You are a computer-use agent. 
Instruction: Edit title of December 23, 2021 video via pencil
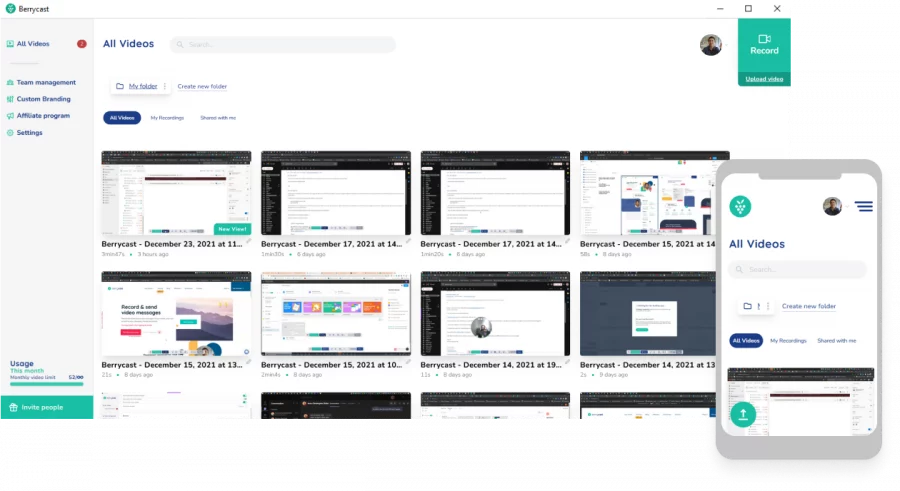tap(249, 242)
